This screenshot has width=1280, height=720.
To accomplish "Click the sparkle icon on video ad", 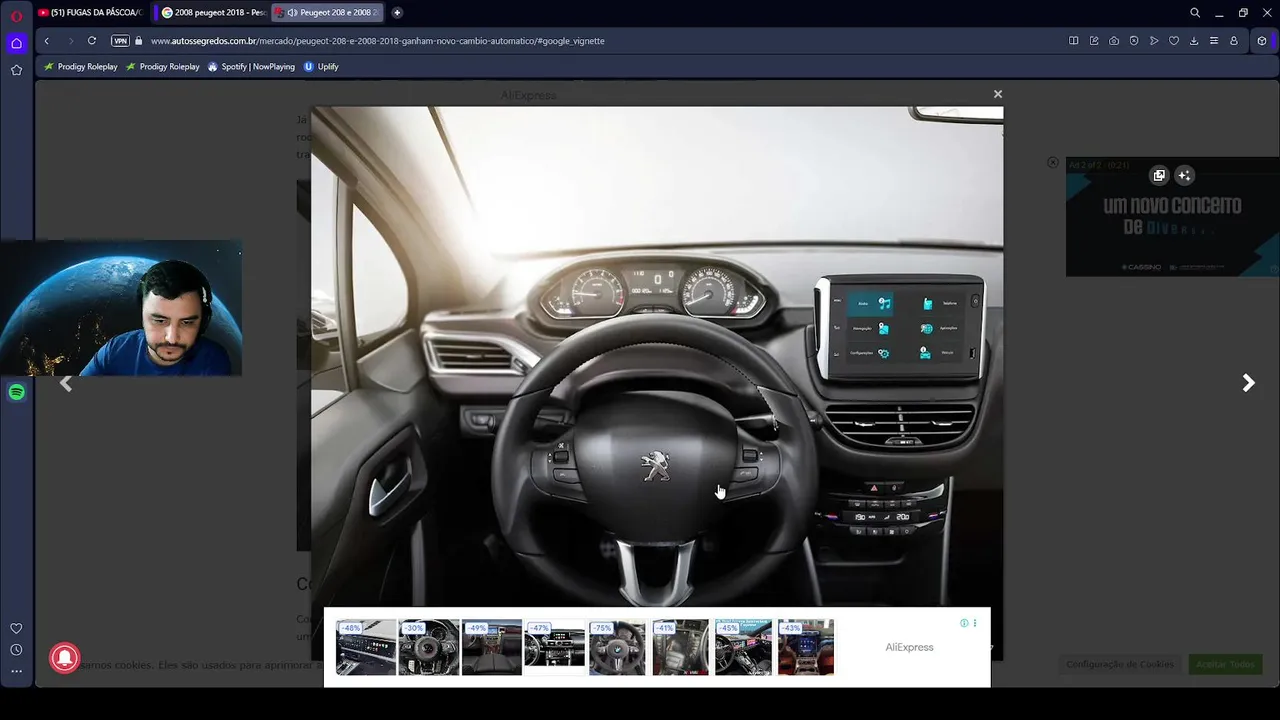I will (1184, 175).
